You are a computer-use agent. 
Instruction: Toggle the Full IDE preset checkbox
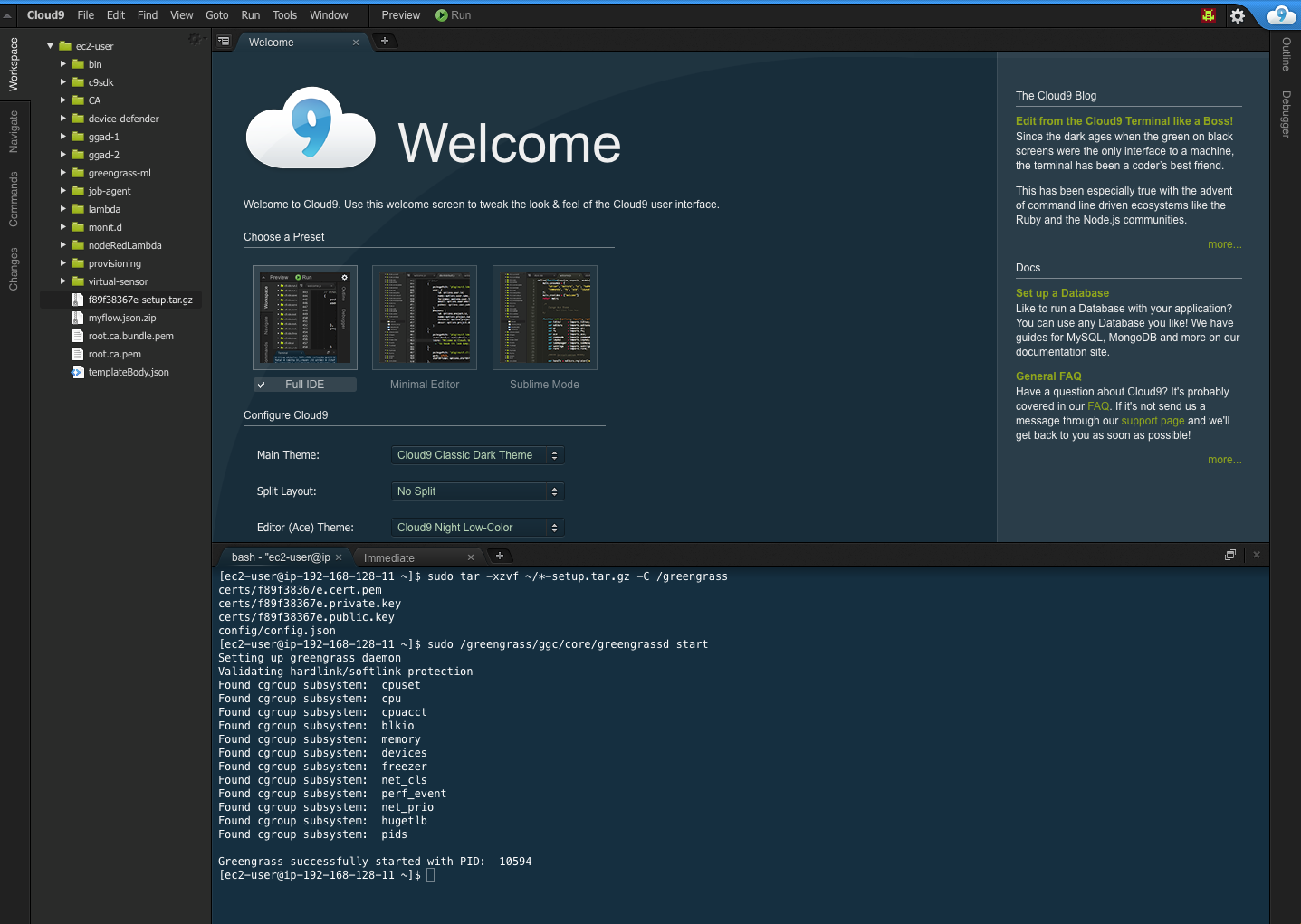coord(261,385)
